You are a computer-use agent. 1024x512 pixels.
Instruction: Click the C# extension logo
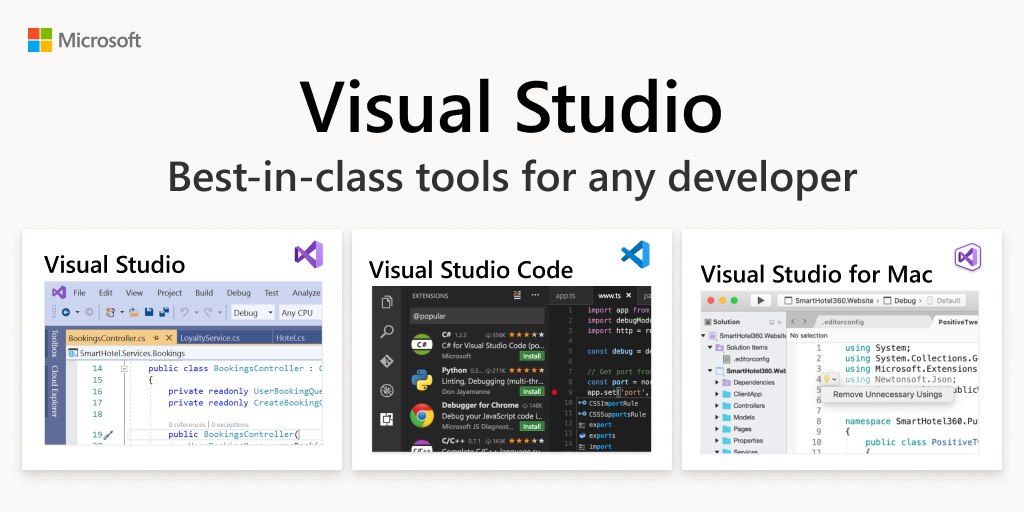coord(422,344)
